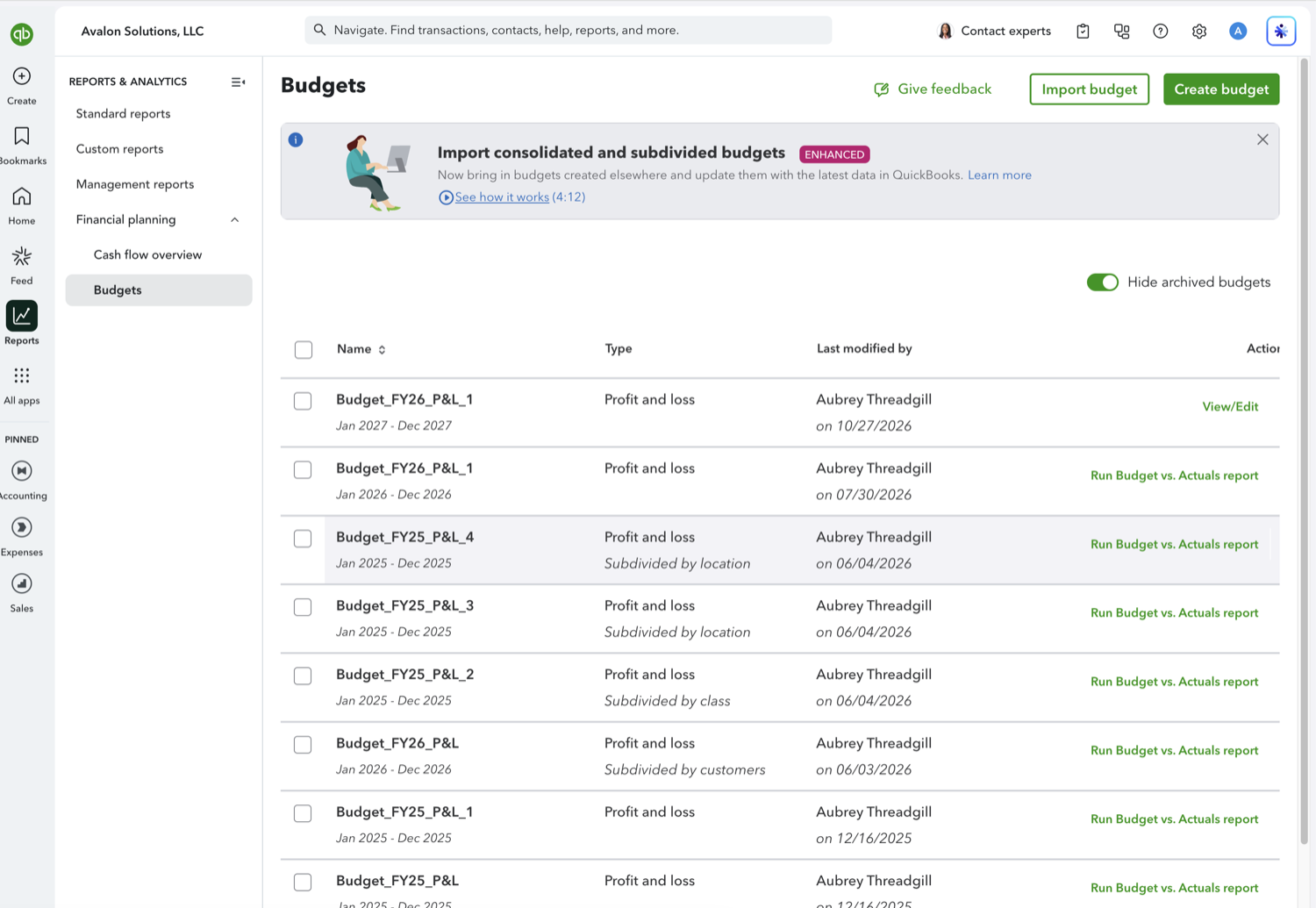
Task: Open the user profile avatar A
Action: [x=1238, y=31]
